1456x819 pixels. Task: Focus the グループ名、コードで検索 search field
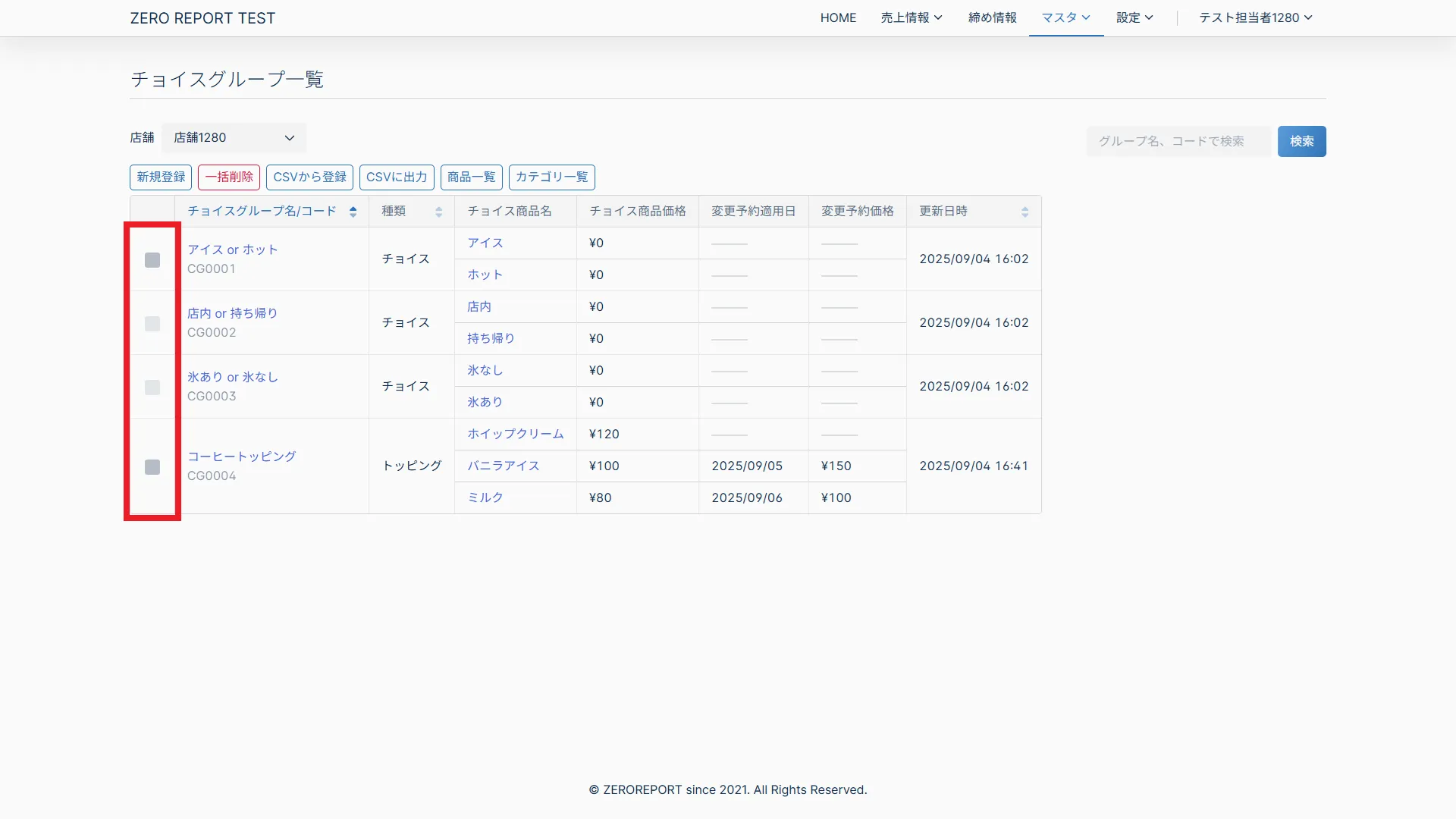(x=1178, y=141)
